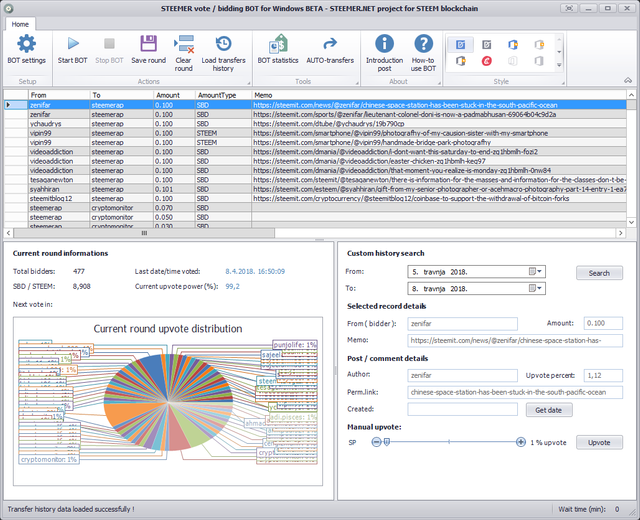Switch to the Home ribbon tab
640x520 pixels.
click(20, 24)
